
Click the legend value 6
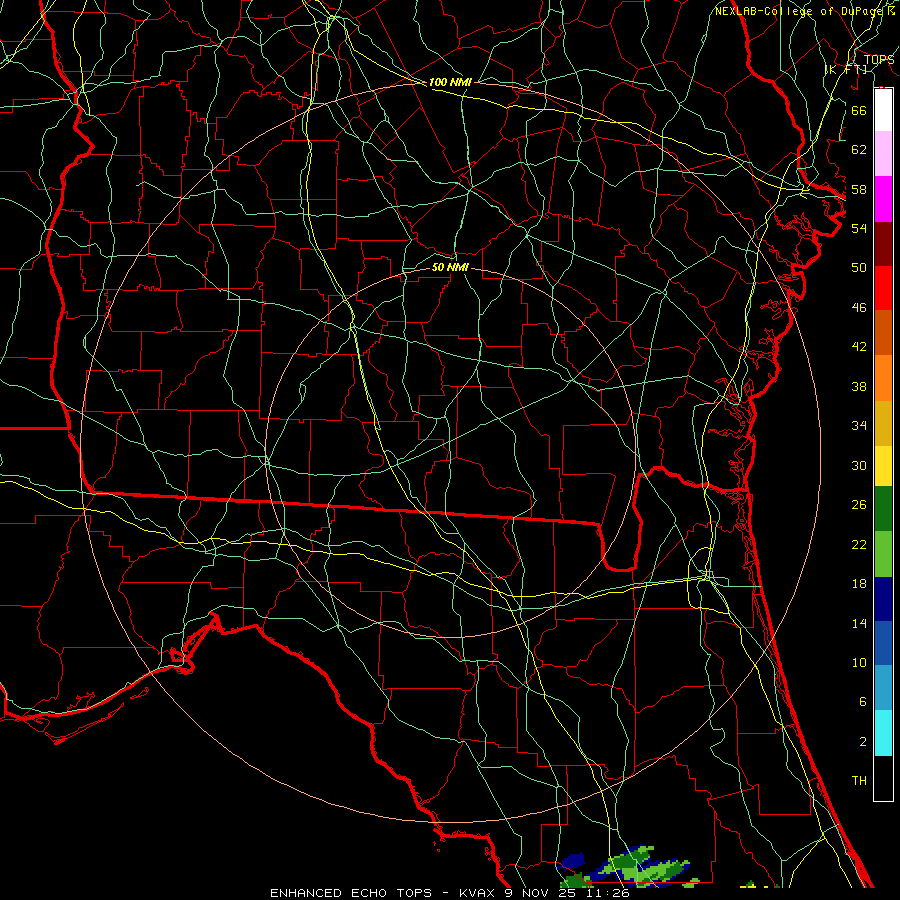click(x=862, y=702)
